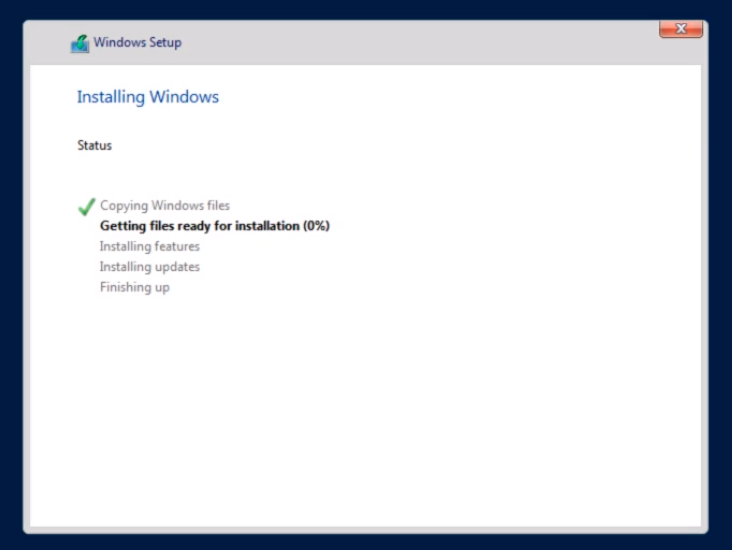Click the green checkmark beside Copying Windows files
The width and height of the screenshot is (732, 550).
point(86,206)
